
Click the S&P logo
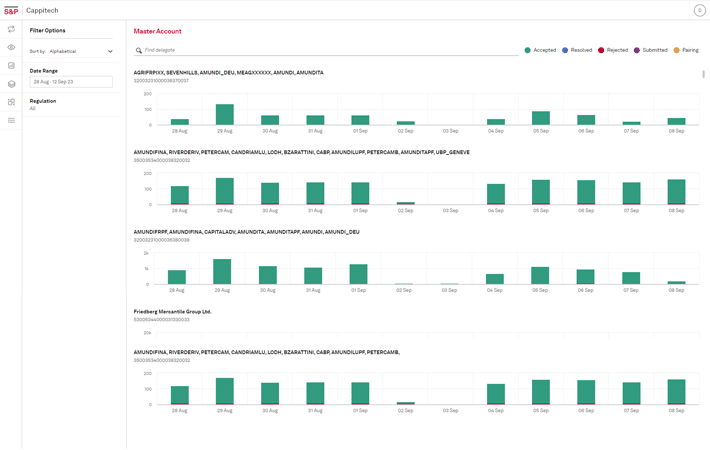[x=11, y=10]
